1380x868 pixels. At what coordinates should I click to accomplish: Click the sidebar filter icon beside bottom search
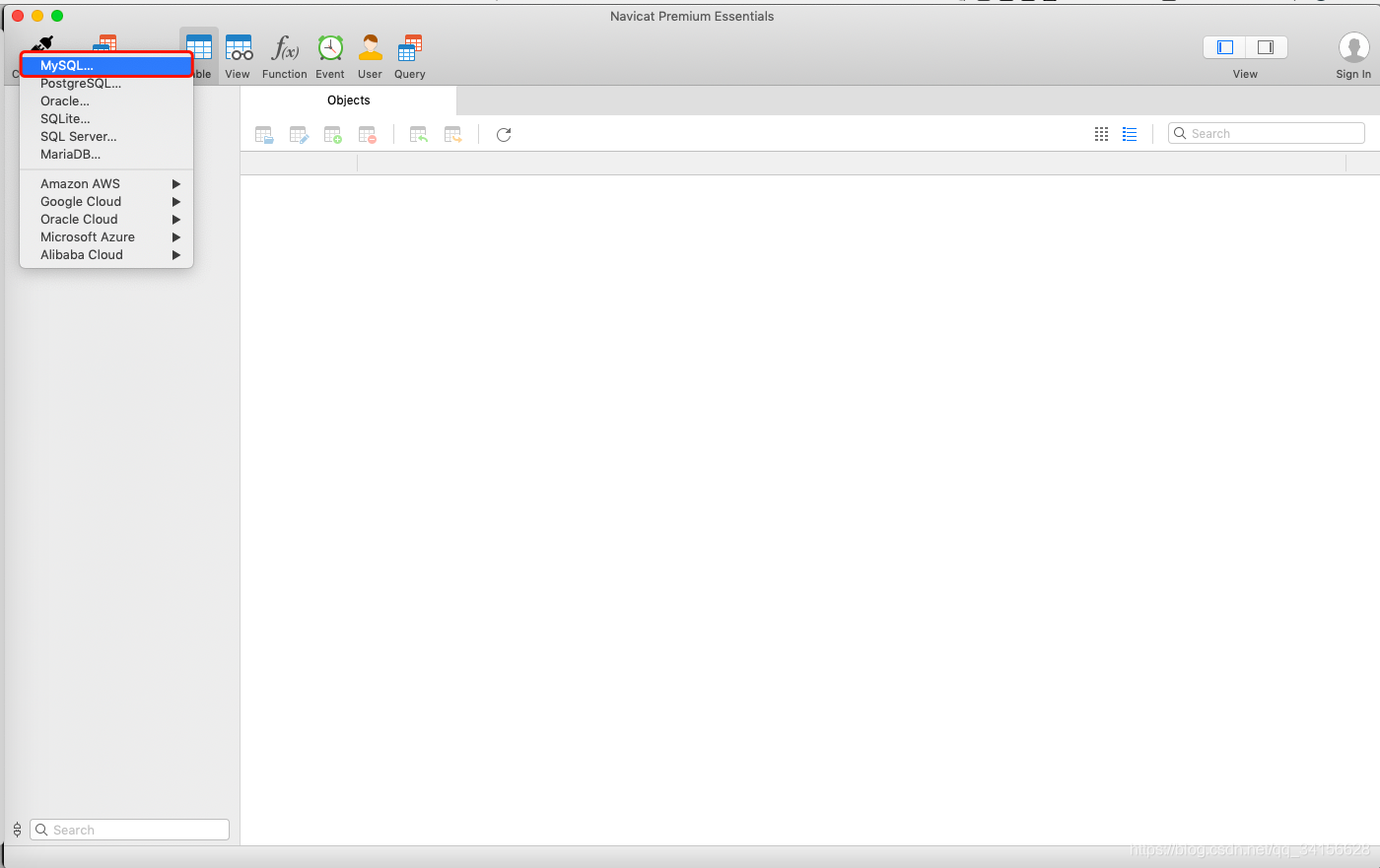point(17,830)
